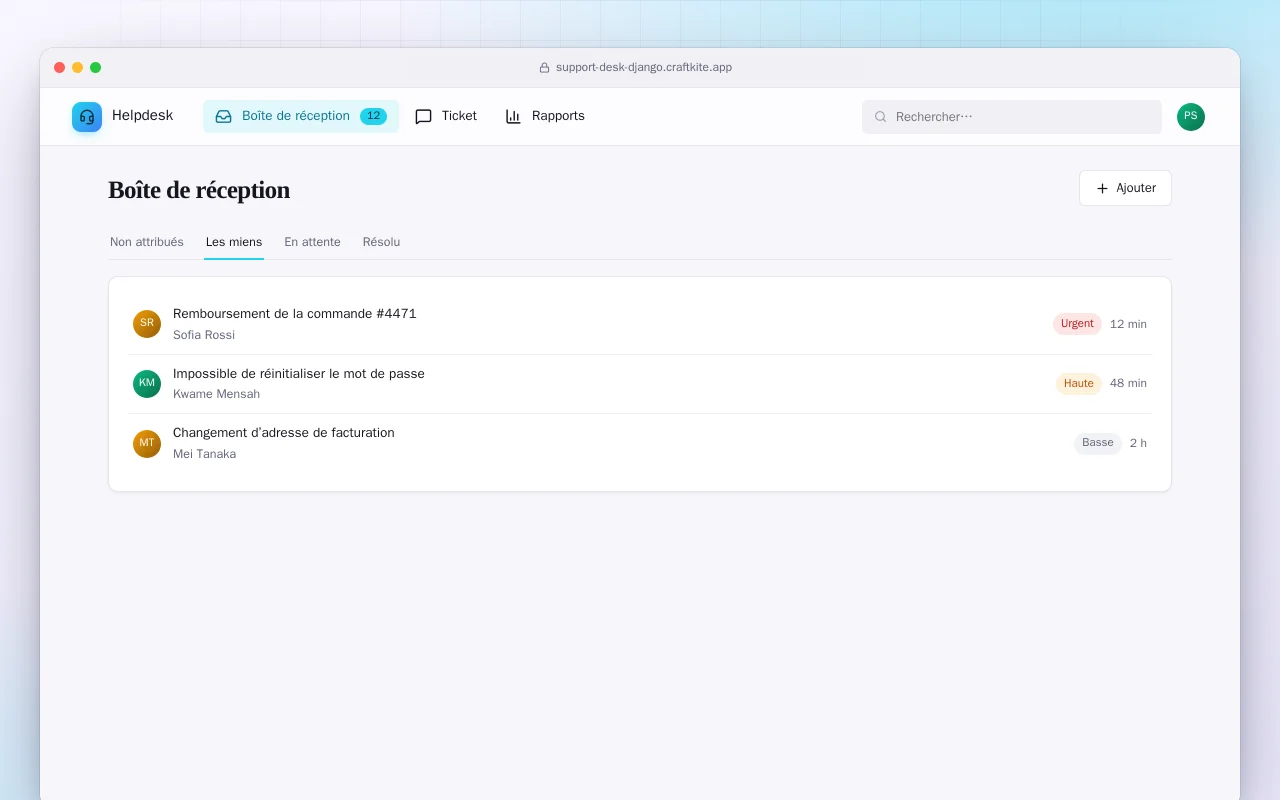The image size is (1280, 800).
Task: Click the KM avatar for Kwame Mensah
Action: tap(147, 384)
